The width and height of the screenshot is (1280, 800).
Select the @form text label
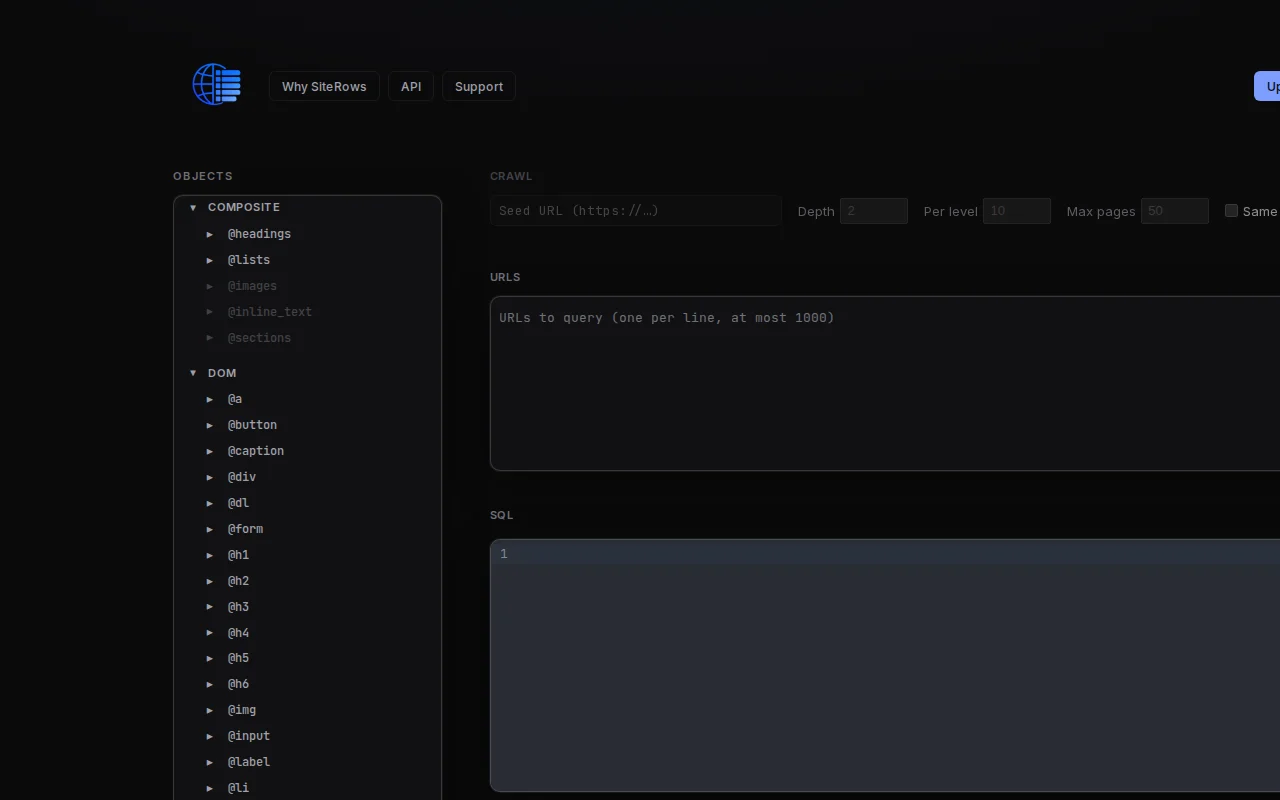coord(245,529)
